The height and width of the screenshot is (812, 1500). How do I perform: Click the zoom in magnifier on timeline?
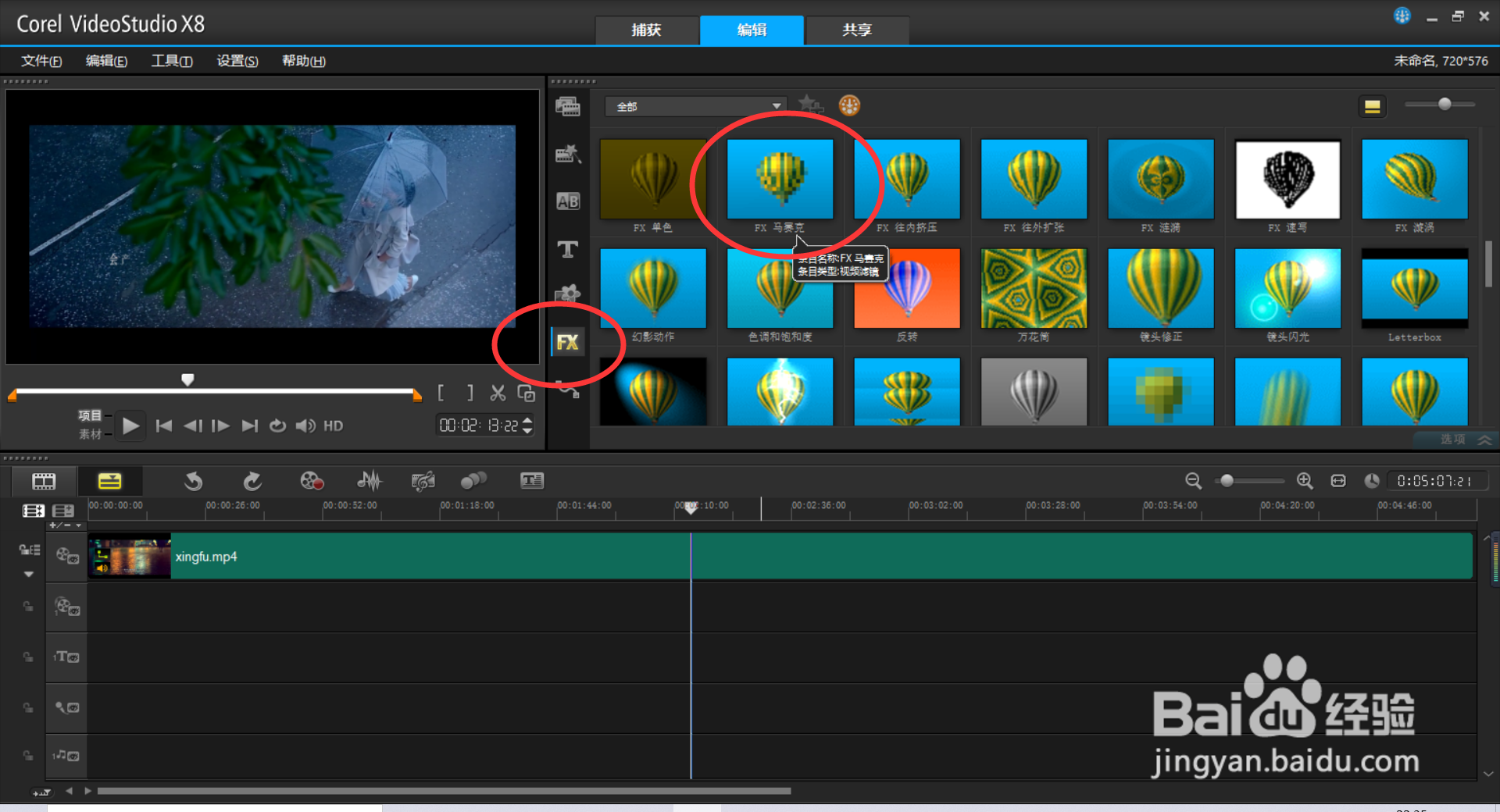1305,481
